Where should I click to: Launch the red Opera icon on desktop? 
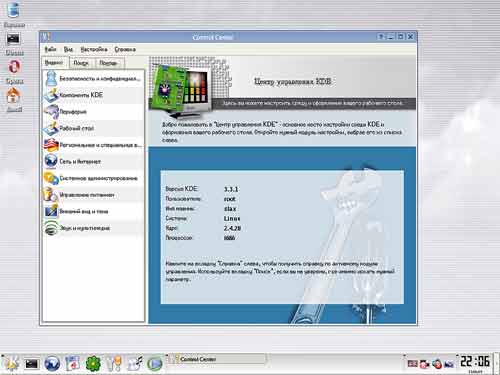(14, 67)
